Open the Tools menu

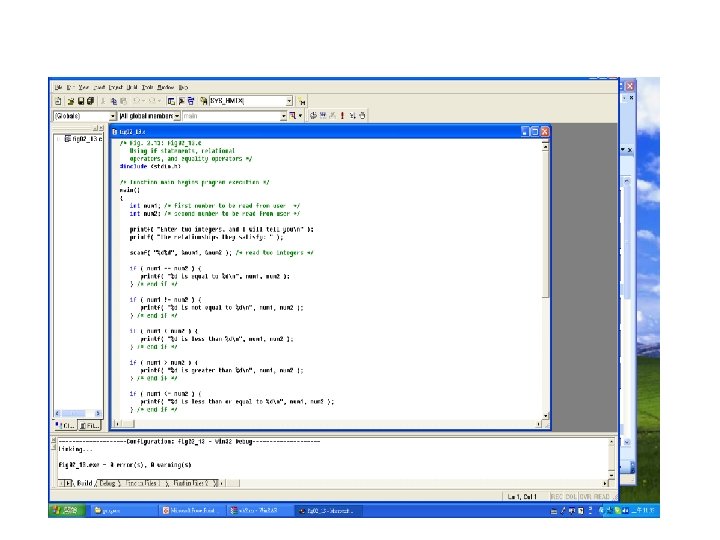(147, 87)
